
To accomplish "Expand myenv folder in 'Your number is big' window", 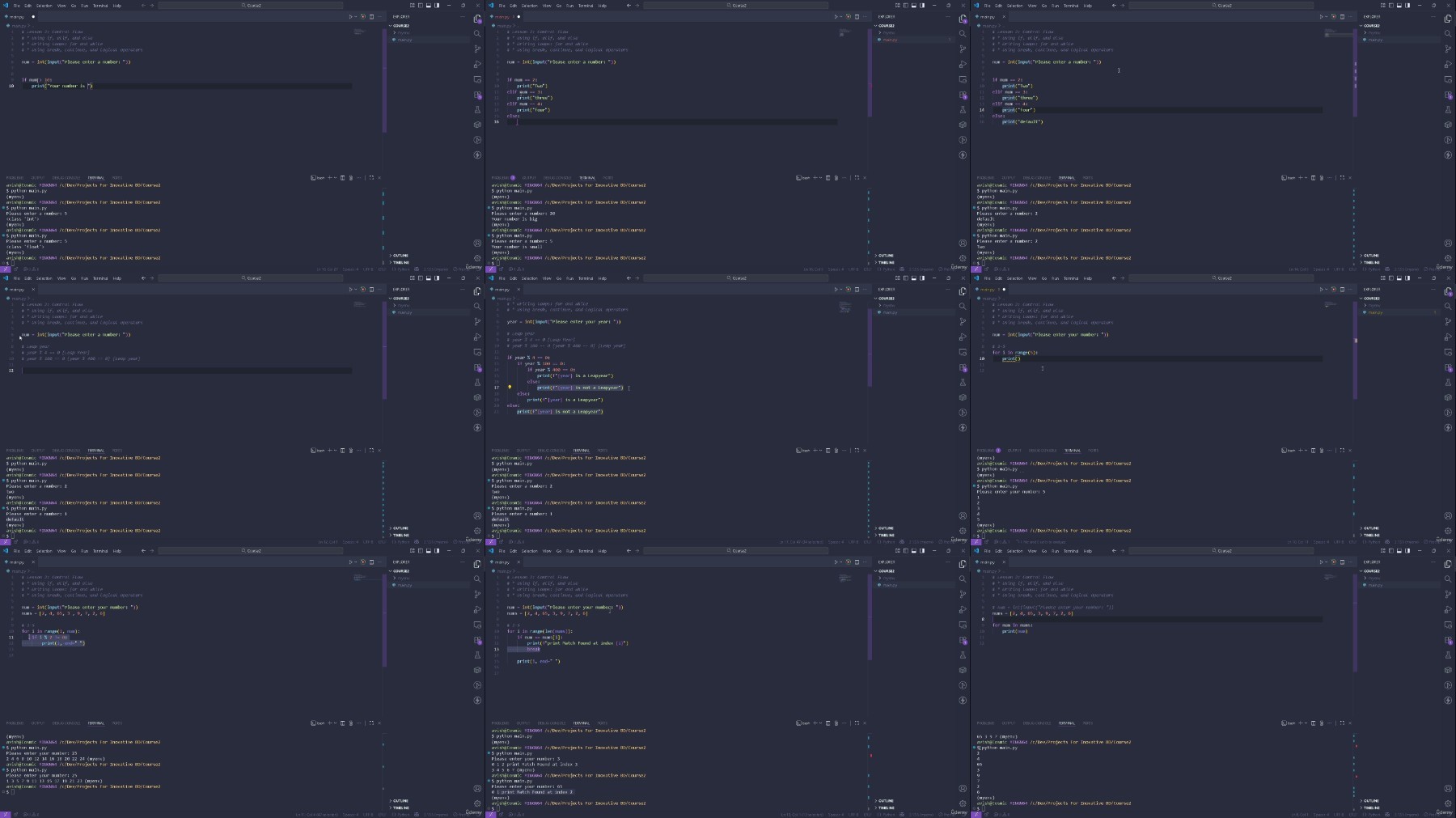I will (x=888, y=33).
